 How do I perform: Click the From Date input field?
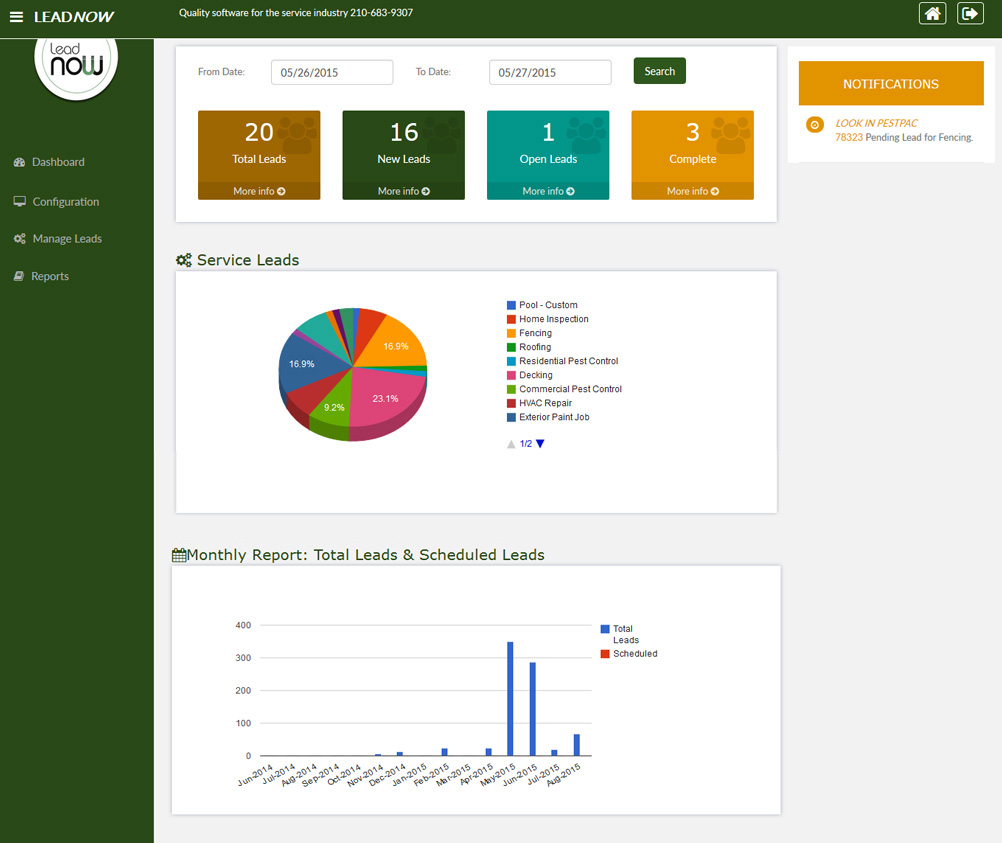(x=331, y=71)
